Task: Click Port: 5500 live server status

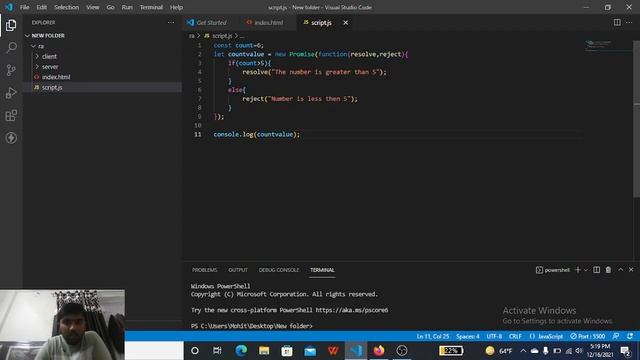Action: [588, 336]
